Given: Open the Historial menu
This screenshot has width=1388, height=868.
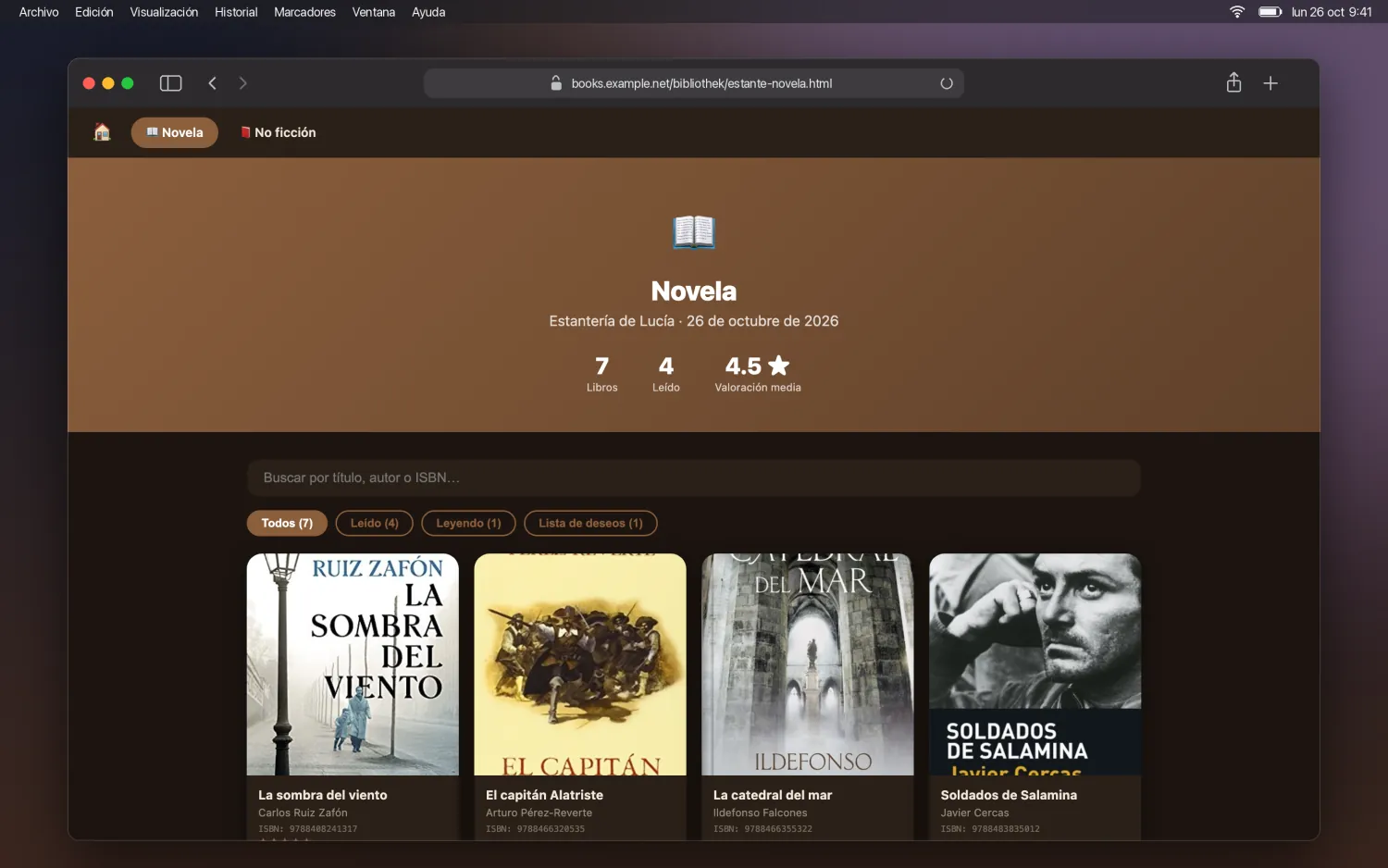Looking at the screenshot, I should [236, 12].
